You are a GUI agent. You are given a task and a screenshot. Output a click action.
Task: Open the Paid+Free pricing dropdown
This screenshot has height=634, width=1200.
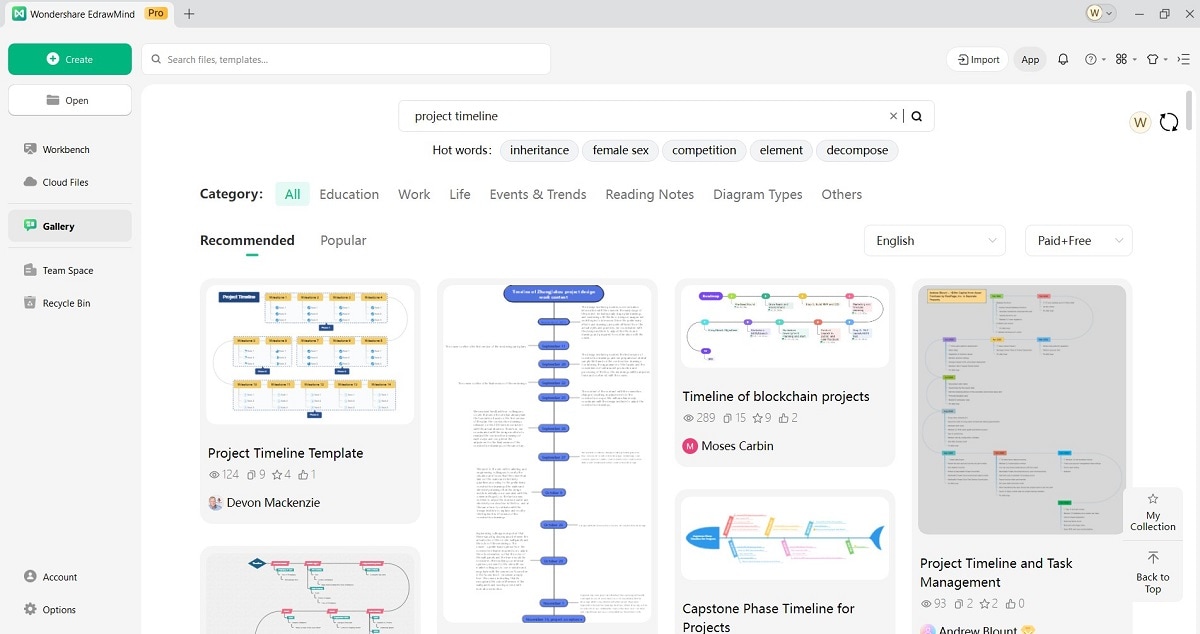[1078, 240]
